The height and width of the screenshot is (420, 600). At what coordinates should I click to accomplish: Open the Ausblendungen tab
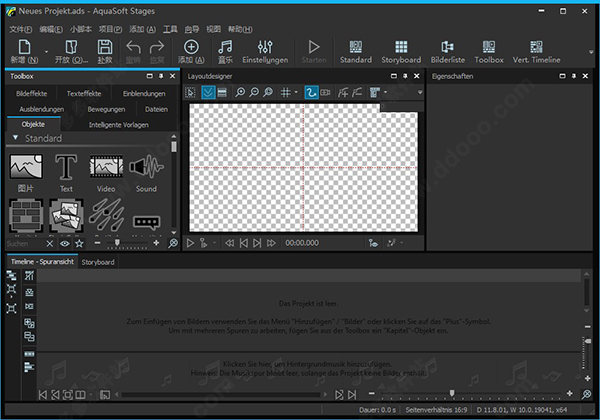pyautogui.click(x=41, y=109)
